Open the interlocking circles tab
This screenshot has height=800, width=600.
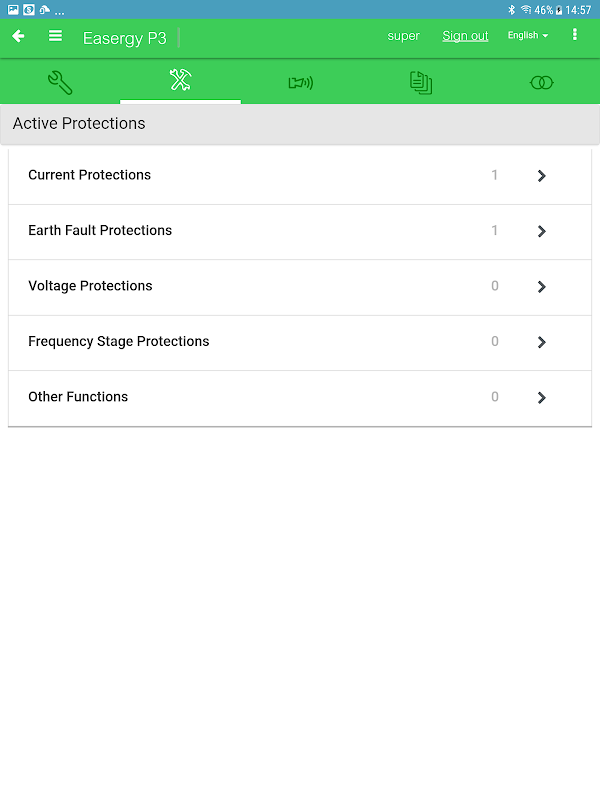541,82
